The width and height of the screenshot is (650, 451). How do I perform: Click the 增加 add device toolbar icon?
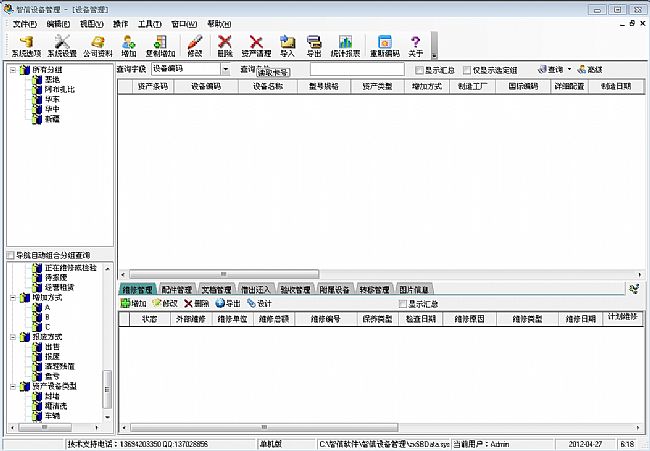[x=129, y=45]
